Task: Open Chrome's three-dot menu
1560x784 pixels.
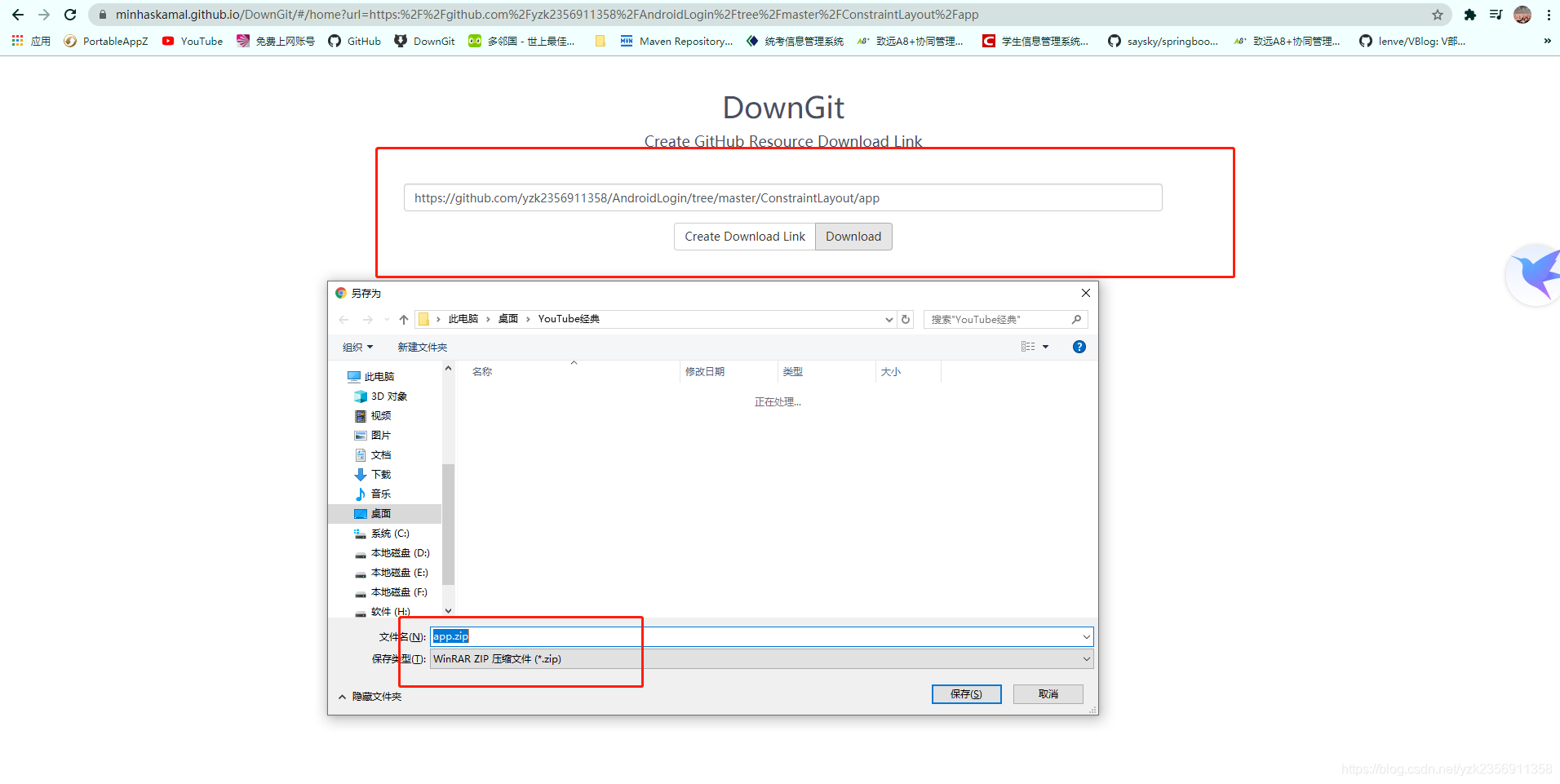Action: (x=1549, y=14)
